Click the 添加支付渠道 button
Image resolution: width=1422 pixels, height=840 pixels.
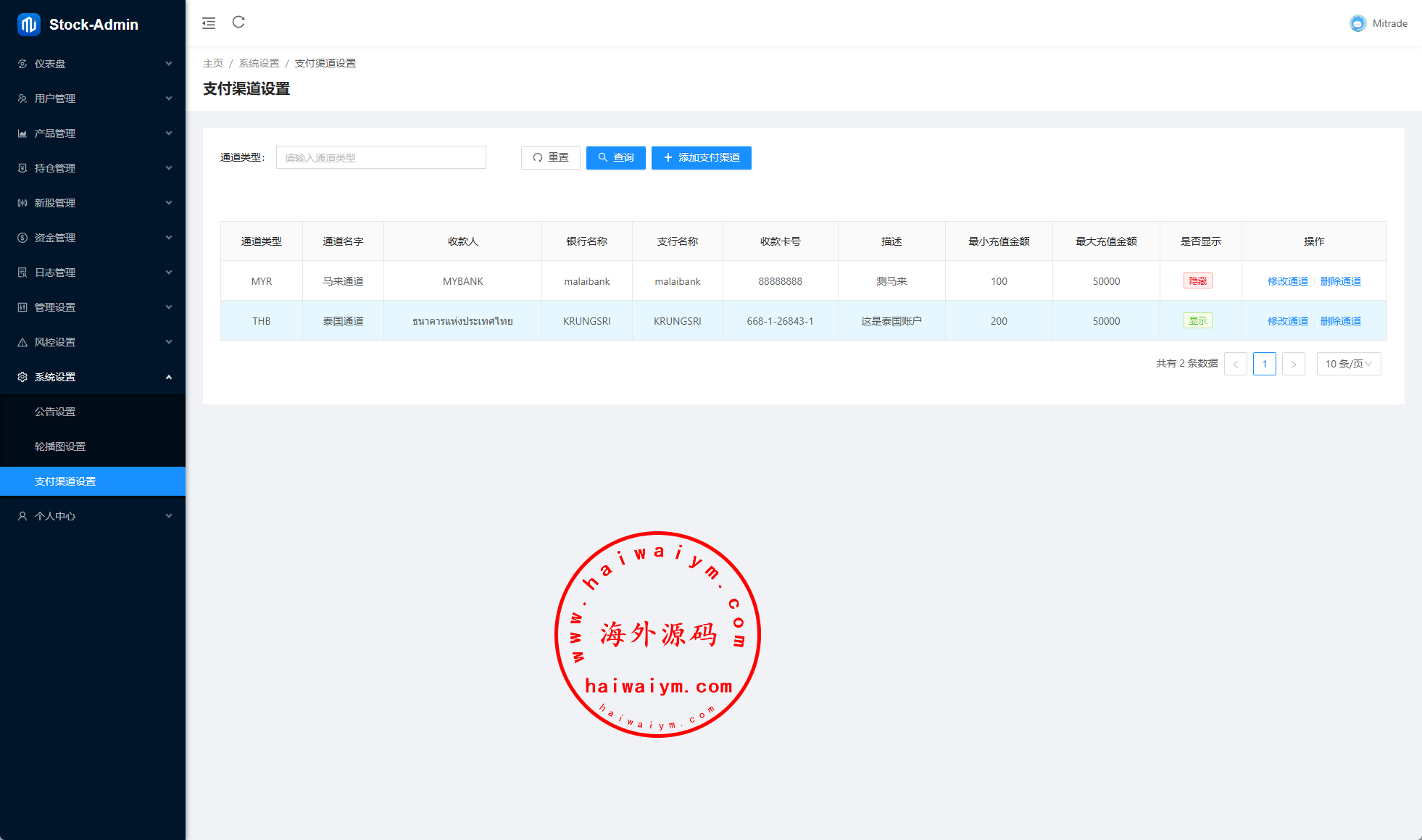[x=701, y=158]
